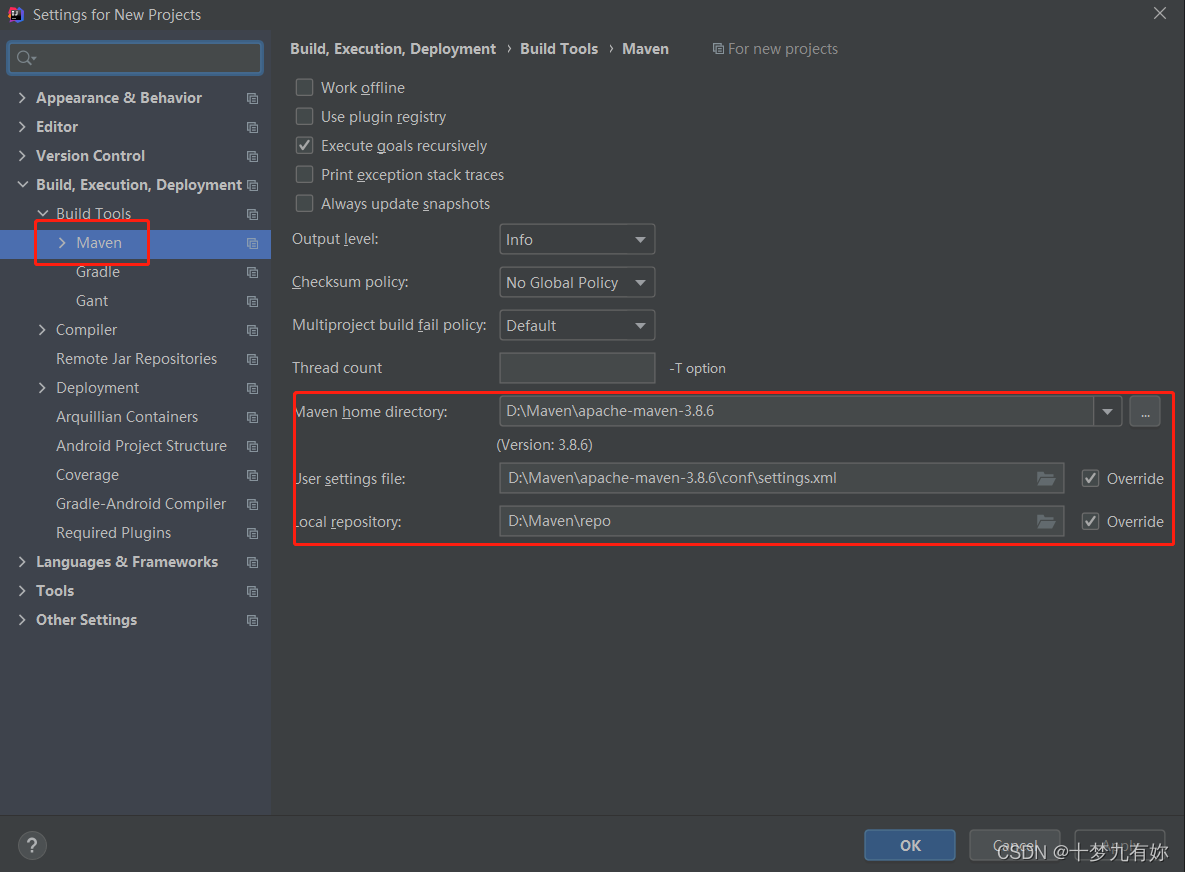This screenshot has width=1185, height=872.
Task: Open the Output level dropdown
Action: (577, 240)
